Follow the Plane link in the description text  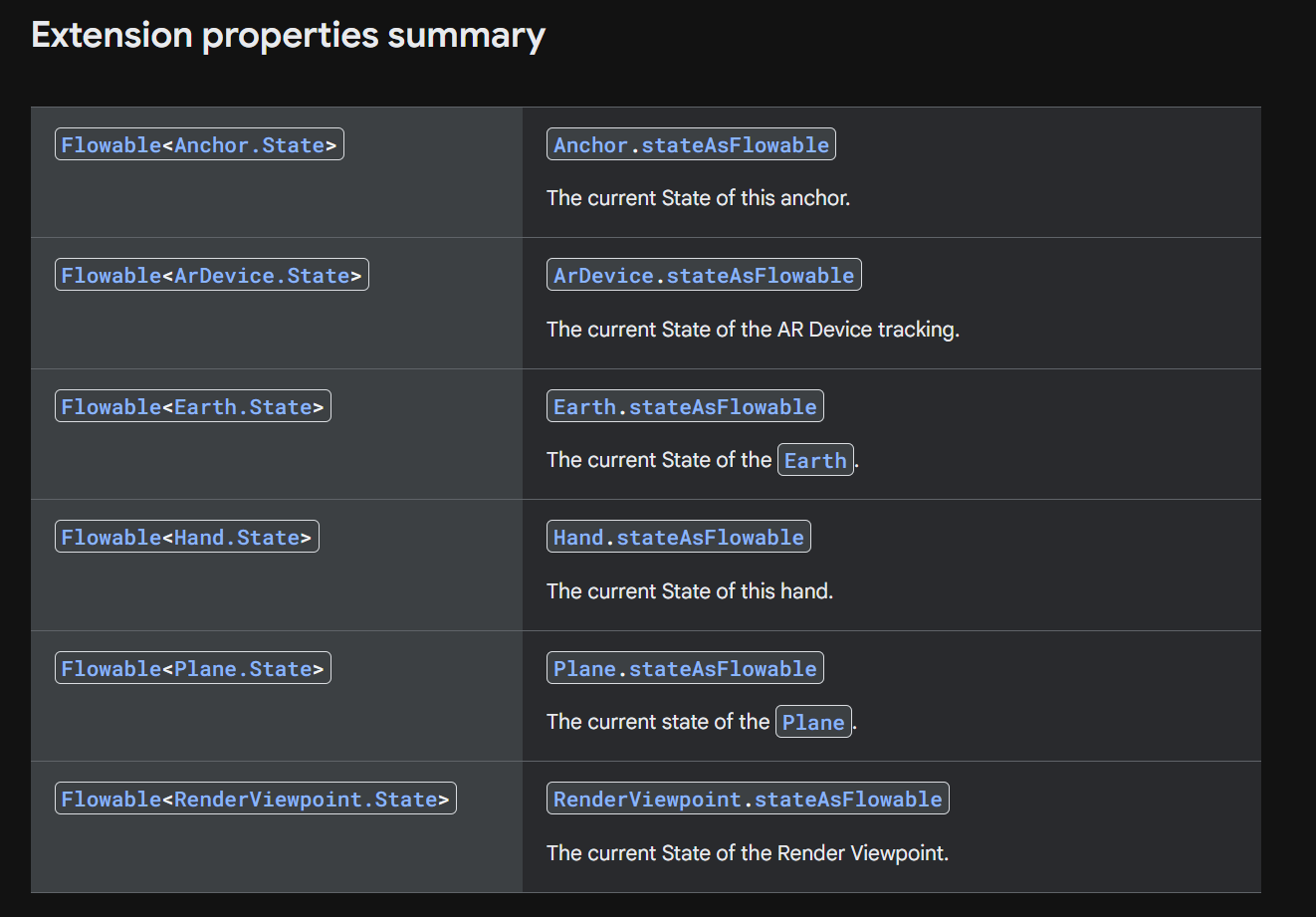[813, 723]
